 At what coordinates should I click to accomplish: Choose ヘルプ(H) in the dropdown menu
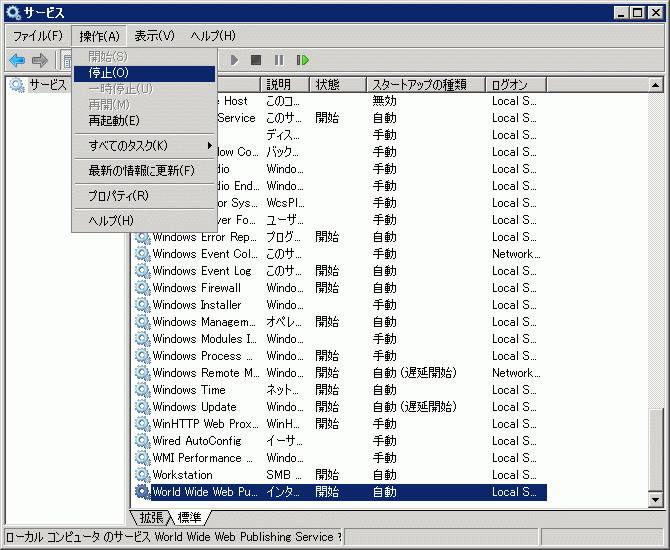(x=144, y=221)
